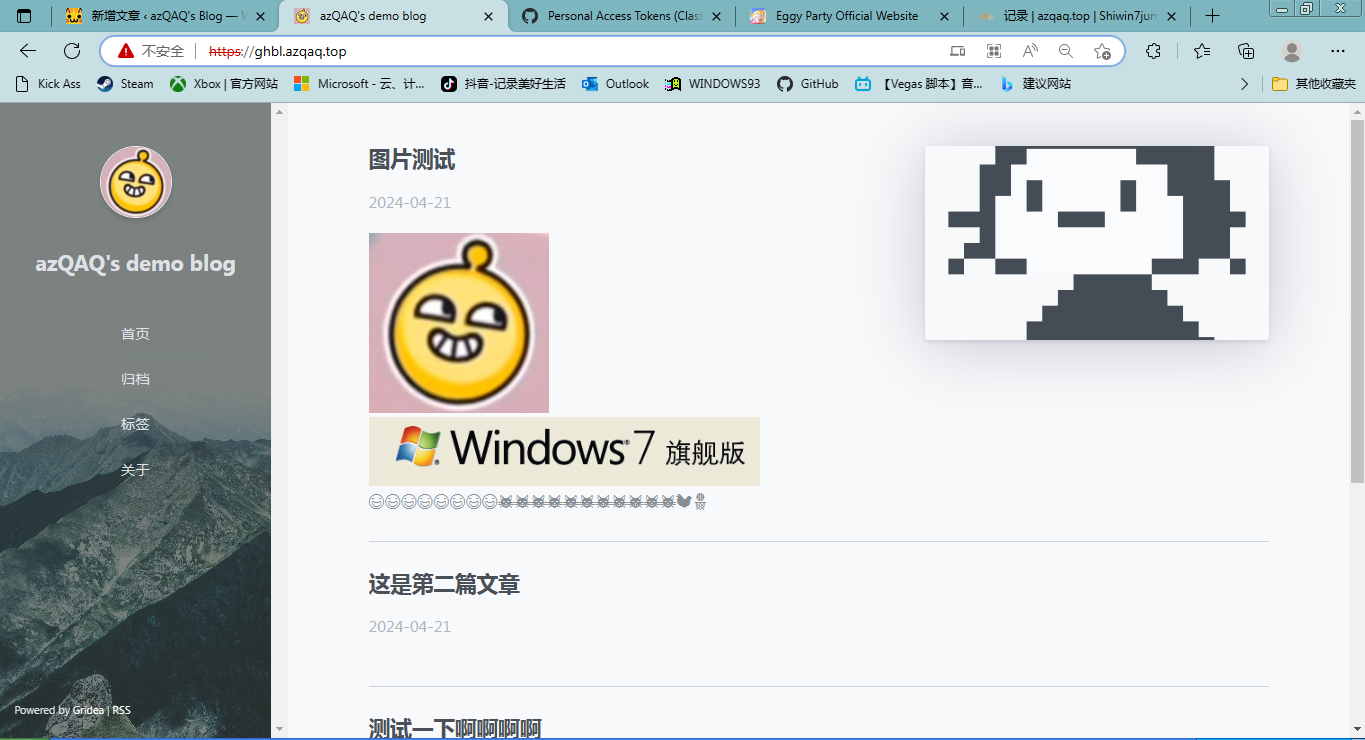
Task: Click the yellow Eggy face image in post
Action: click(x=459, y=323)
